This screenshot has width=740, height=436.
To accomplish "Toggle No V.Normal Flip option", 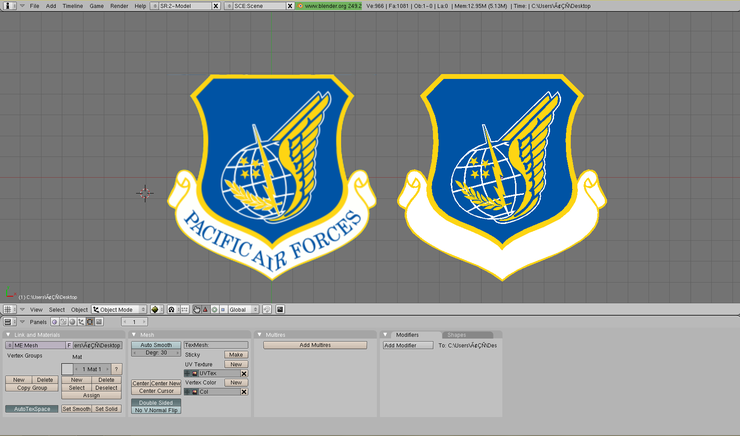I will pyautogui.click(x=156, y=410).
